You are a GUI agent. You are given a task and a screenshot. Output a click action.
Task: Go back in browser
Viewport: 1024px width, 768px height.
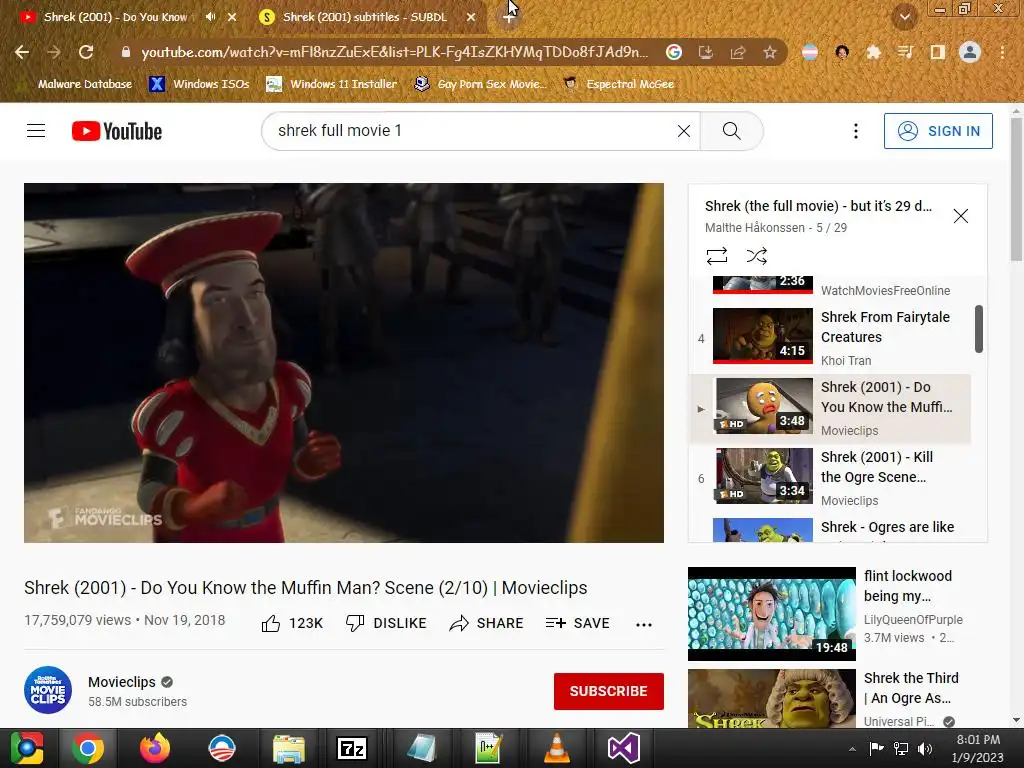tap(22, 52)
